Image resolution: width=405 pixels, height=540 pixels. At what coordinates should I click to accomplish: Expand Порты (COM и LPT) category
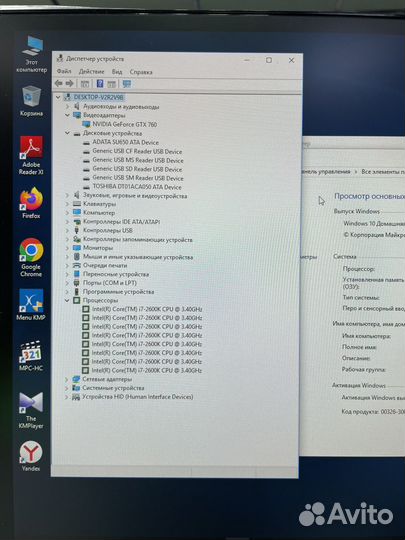coord(68,283)
